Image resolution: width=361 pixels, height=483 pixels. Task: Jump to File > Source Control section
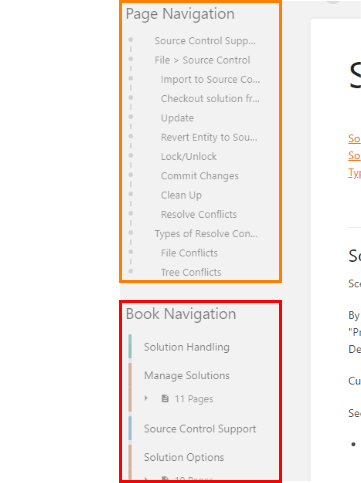[x=202, y=60]
